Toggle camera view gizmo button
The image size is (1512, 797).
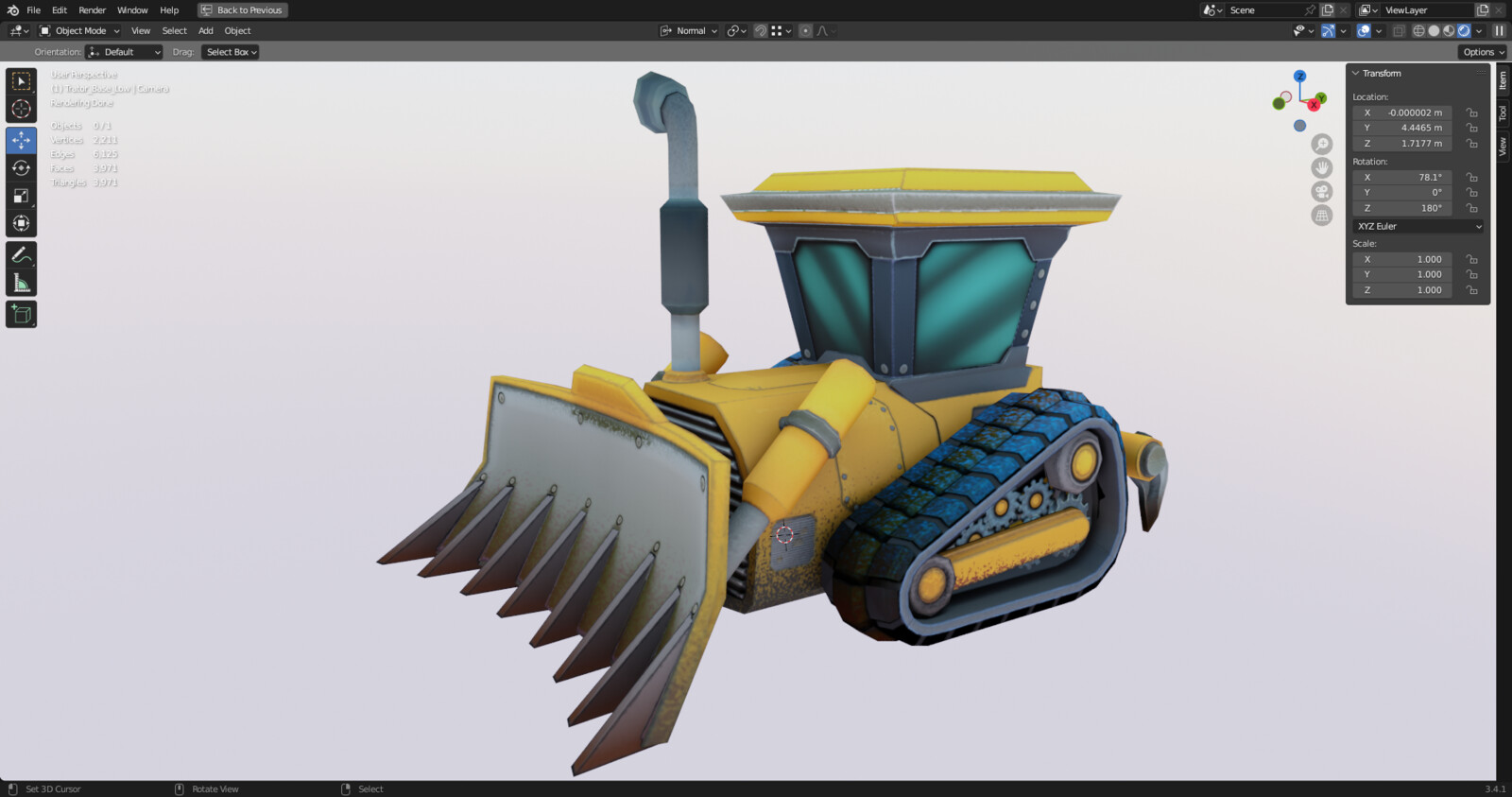1322,191
